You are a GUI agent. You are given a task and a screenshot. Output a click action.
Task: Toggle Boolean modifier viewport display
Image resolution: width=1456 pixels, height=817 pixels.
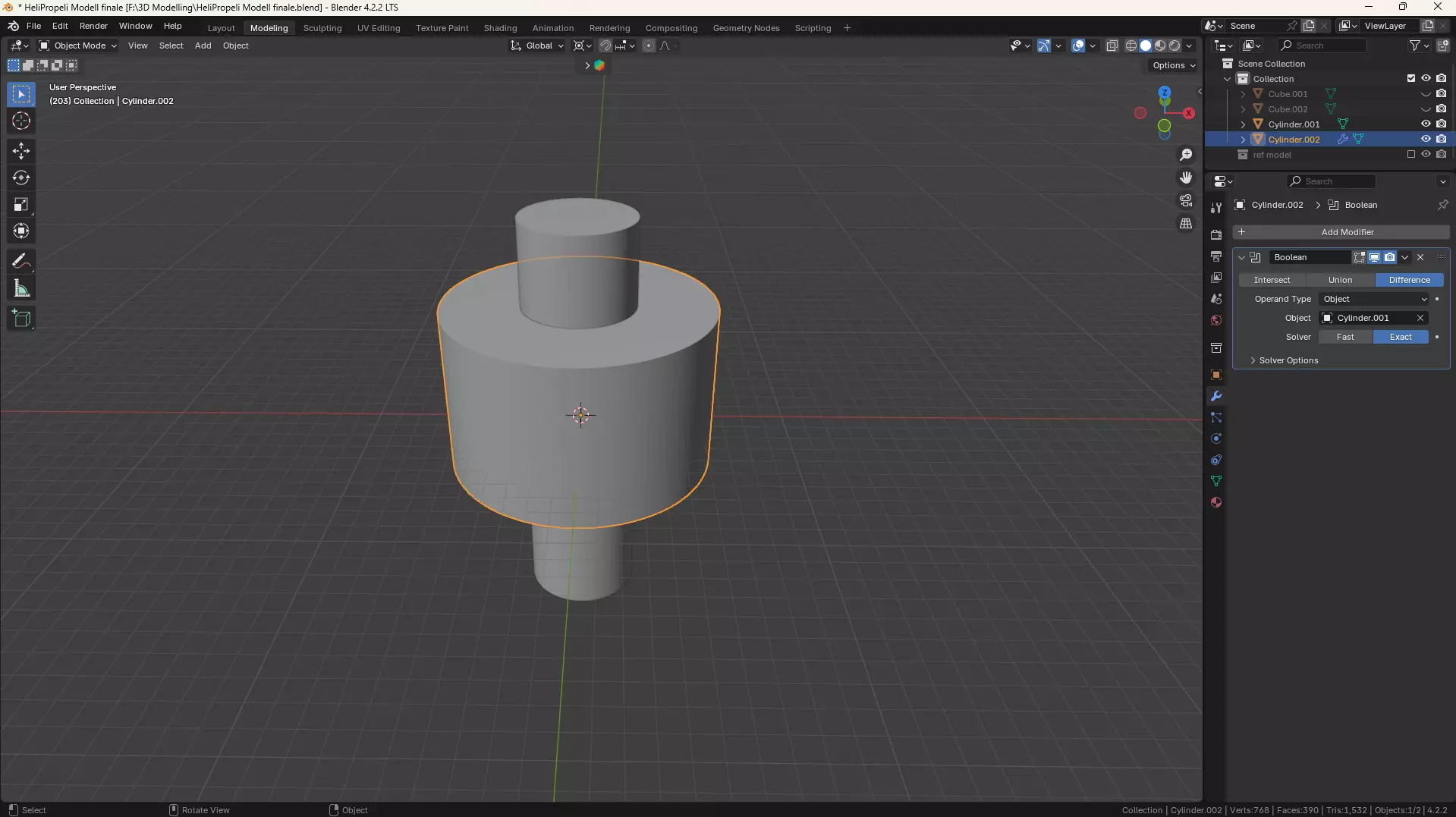[1374, 257]
